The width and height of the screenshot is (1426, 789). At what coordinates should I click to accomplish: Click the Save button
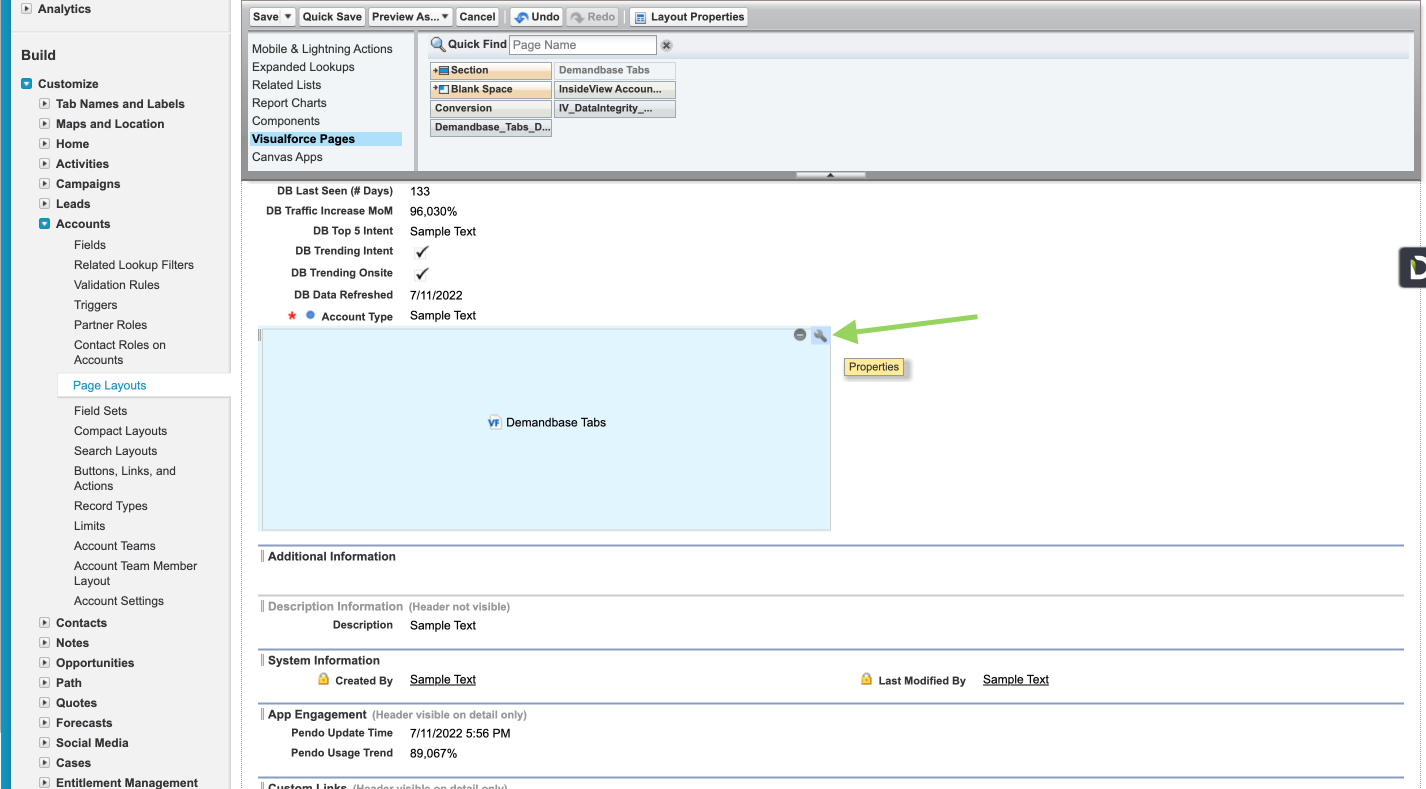(266, 17)
